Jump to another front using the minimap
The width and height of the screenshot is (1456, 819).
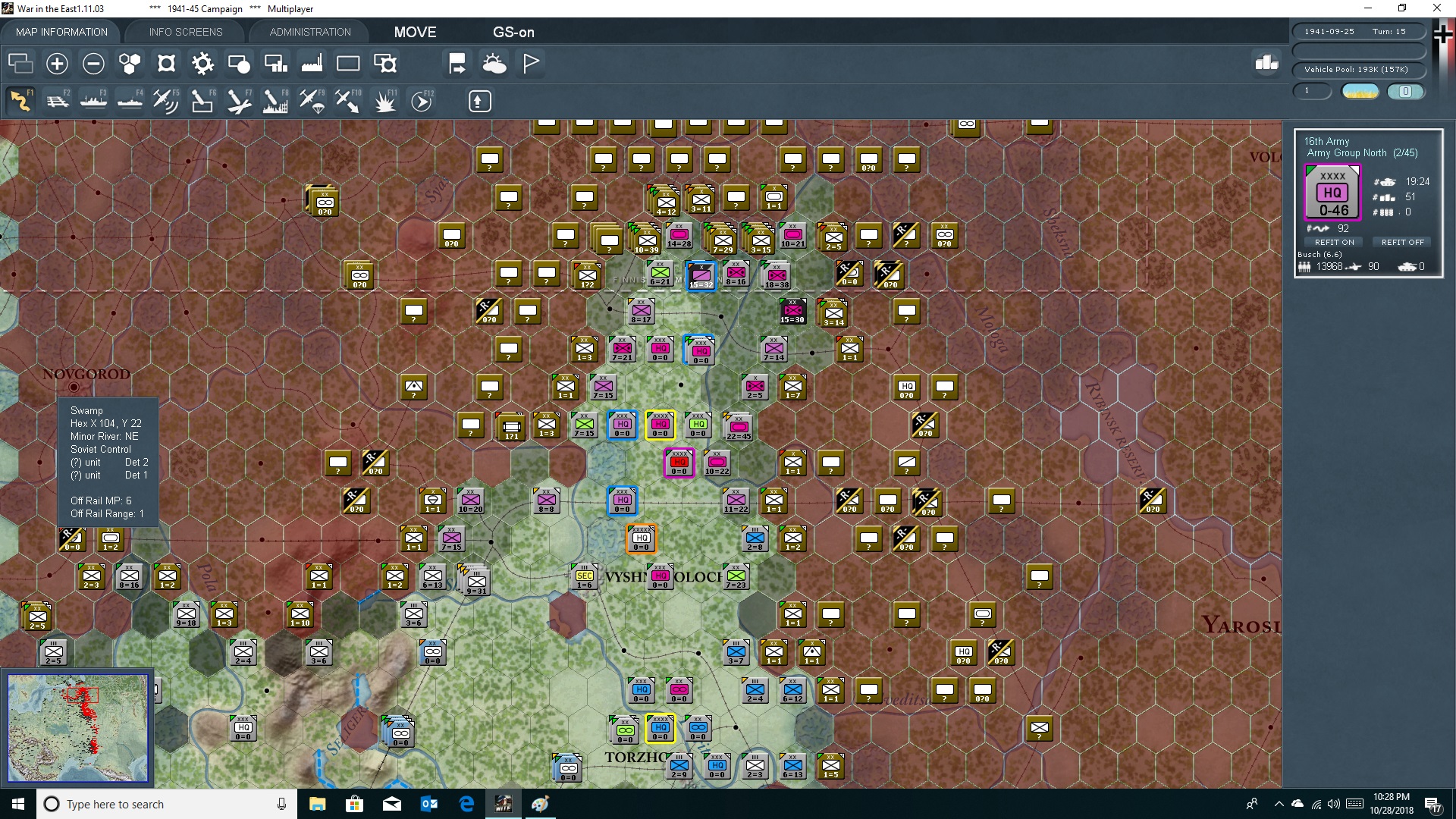(78, 728)
